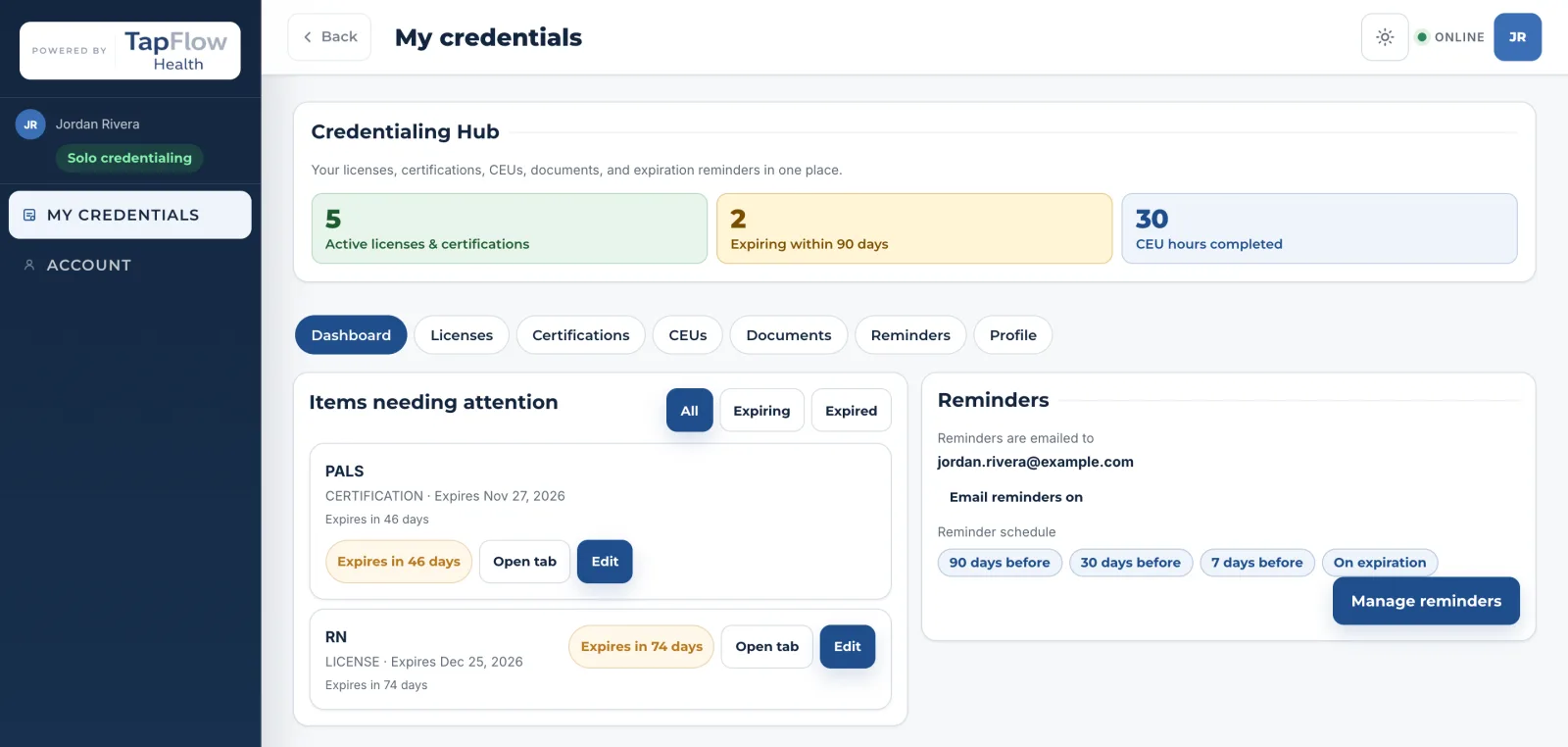Click the Credentialing Hub heading
1568x747 pixels.
point(405,131)
